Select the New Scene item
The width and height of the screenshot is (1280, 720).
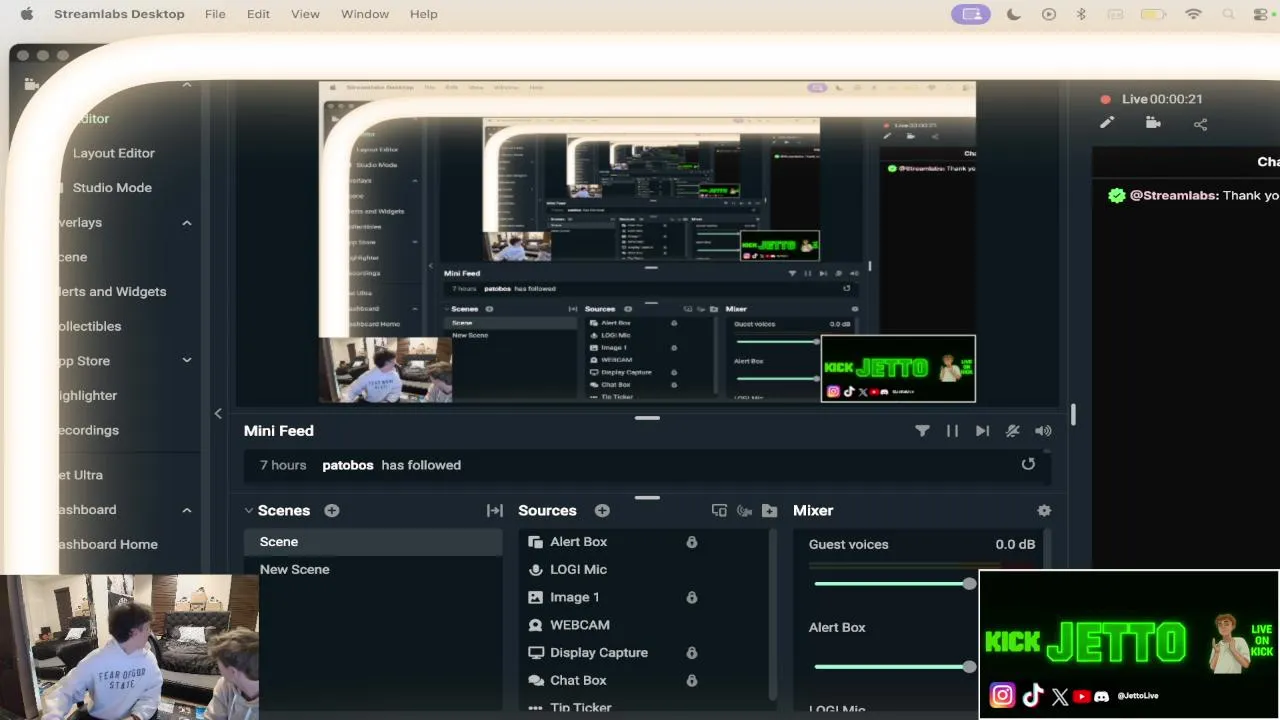click(x=373, y=569)
